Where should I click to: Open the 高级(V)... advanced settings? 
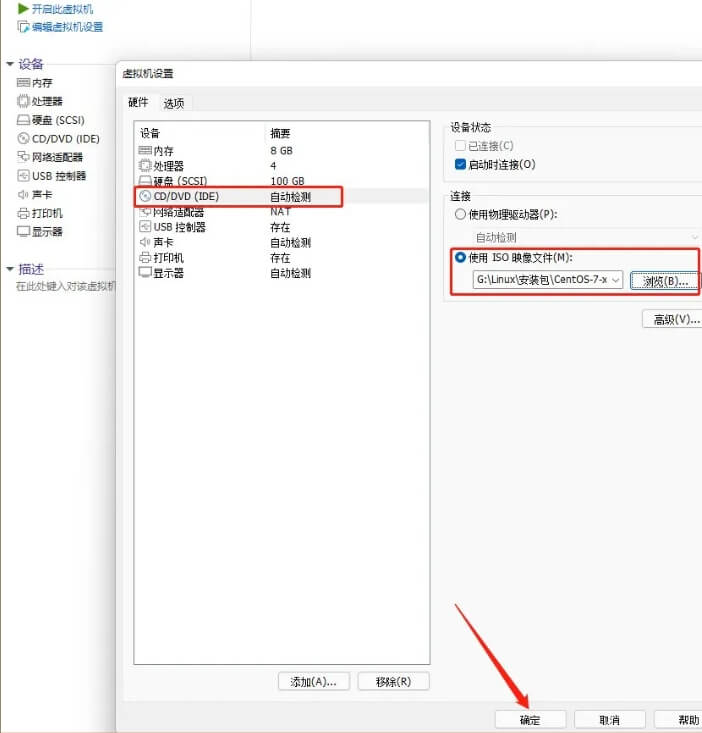click(673, 319)
